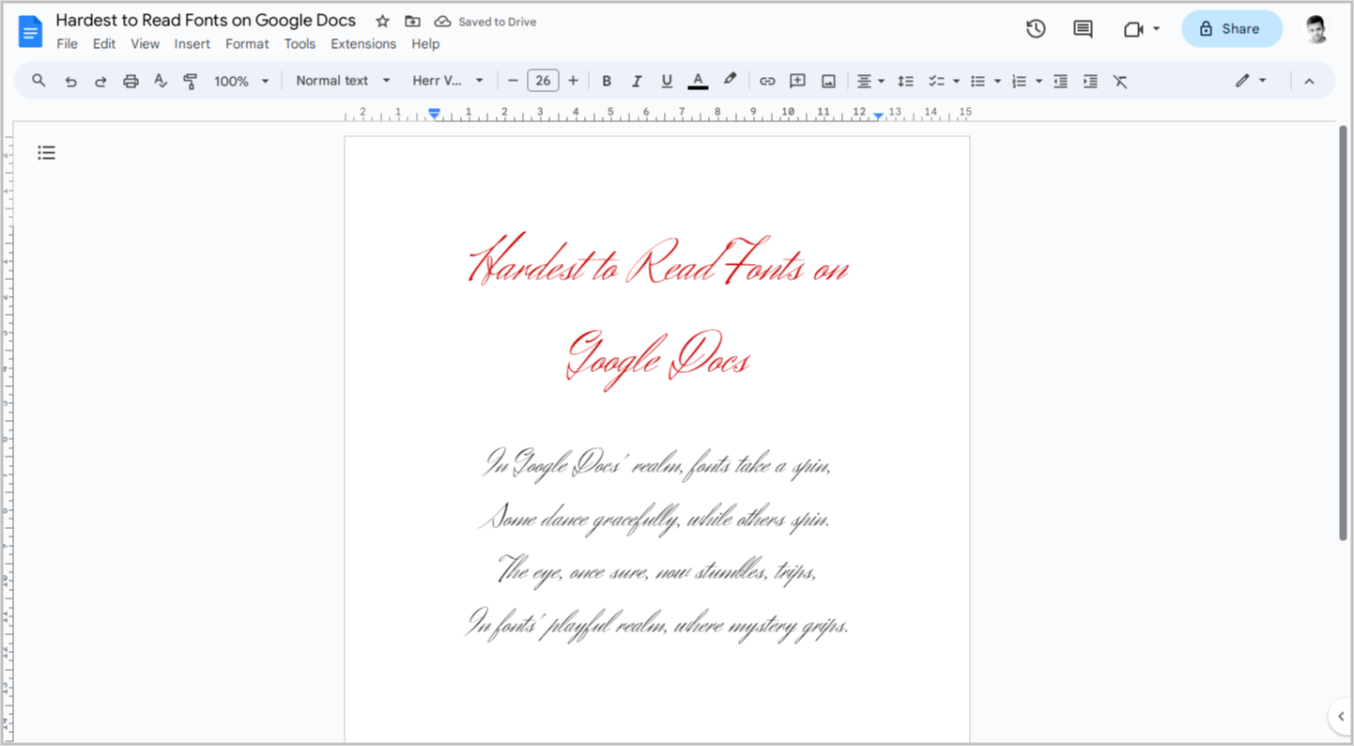Open the search menus magnifier icon
The height and width of the screenshot is (746, 1354).
(39, 81)
